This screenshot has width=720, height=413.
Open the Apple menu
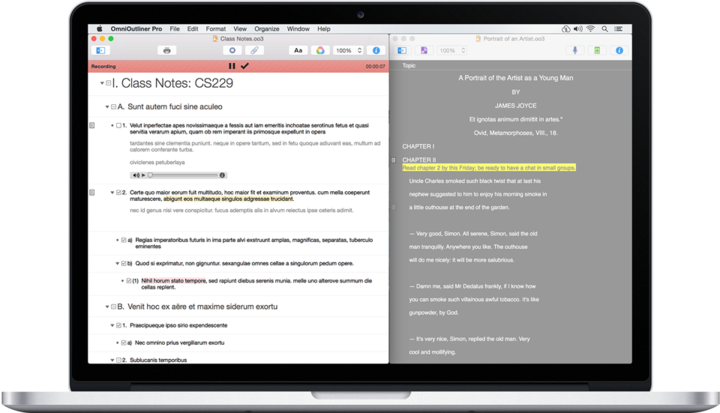tap(99, 29)
